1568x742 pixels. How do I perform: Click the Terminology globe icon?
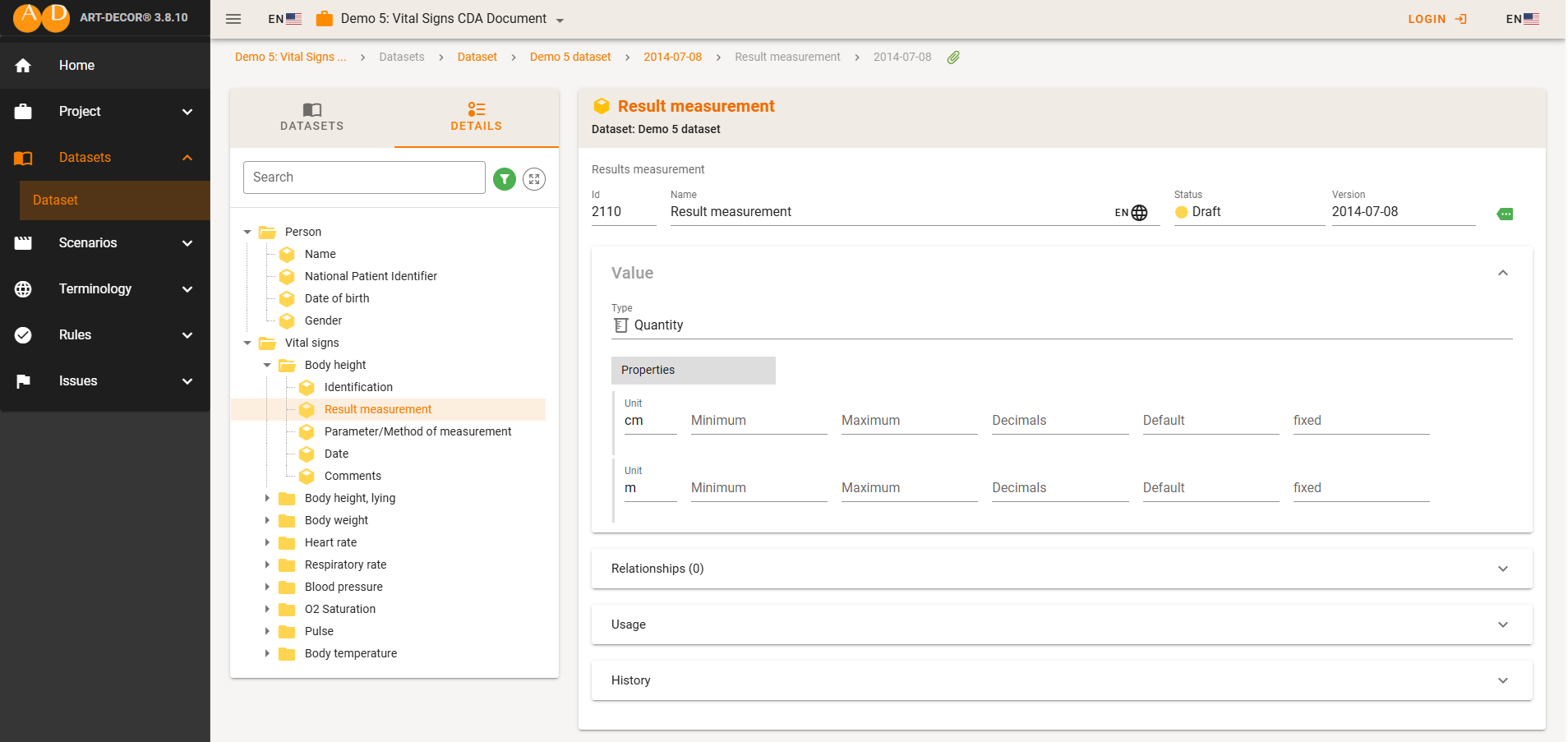(23, 288)
